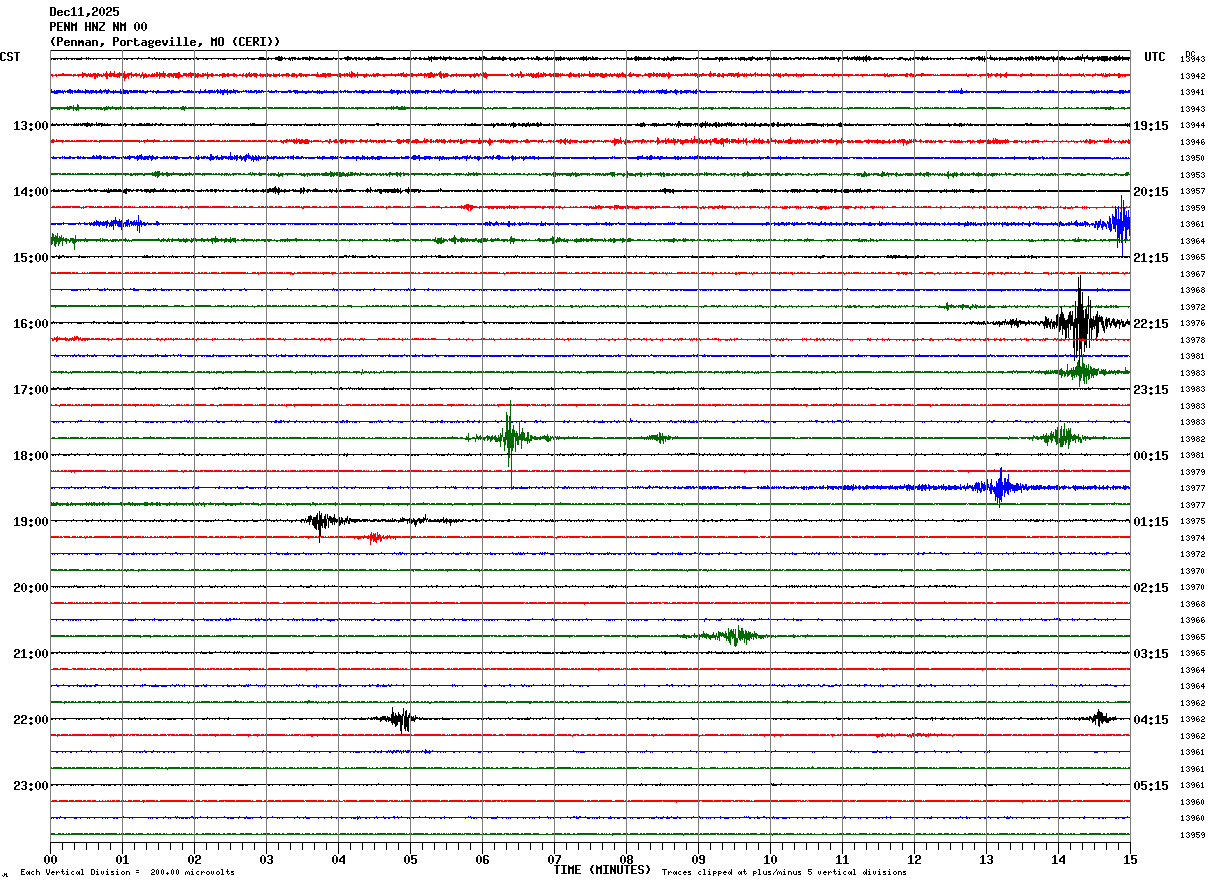This screenshot has width=1210, height=886.
Task: Click the 22:15 UTC time label
Action: 1151,324
